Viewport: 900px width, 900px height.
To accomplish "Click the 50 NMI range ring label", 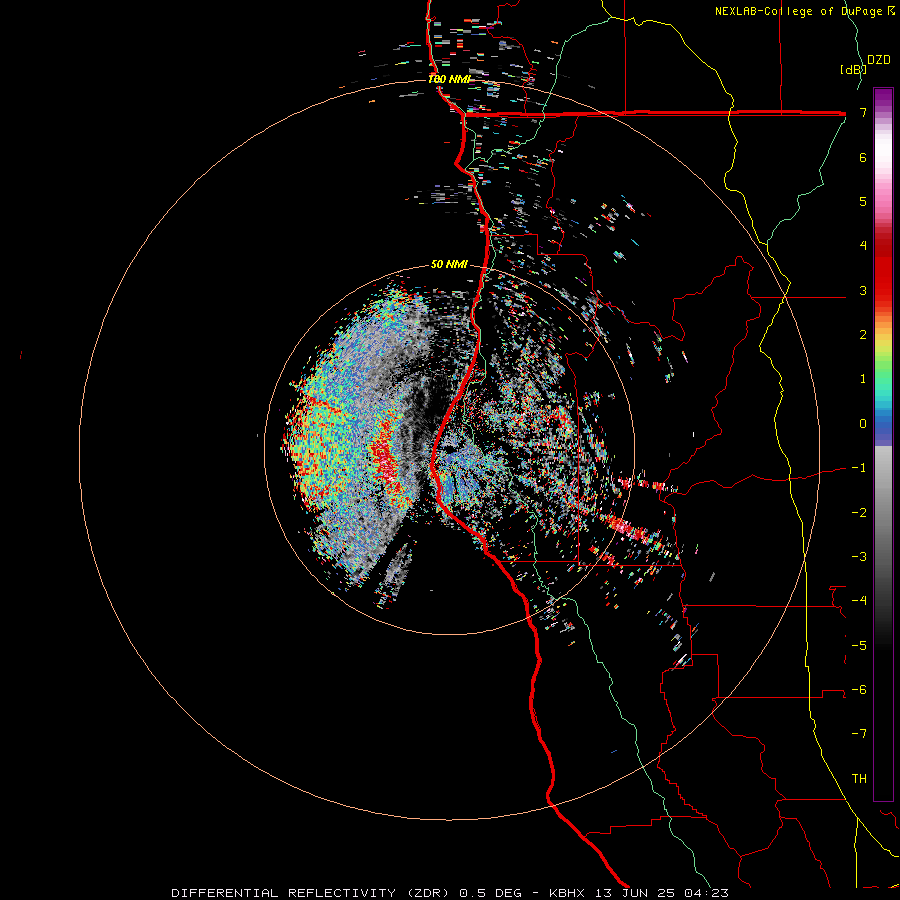I will click(449, 265).
